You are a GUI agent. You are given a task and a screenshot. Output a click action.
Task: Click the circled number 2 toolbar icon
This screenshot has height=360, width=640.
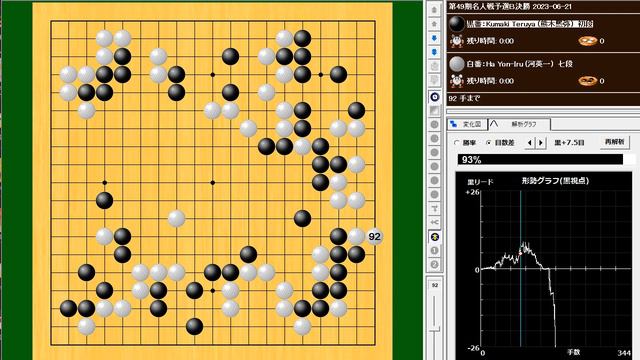click(435, 264)
